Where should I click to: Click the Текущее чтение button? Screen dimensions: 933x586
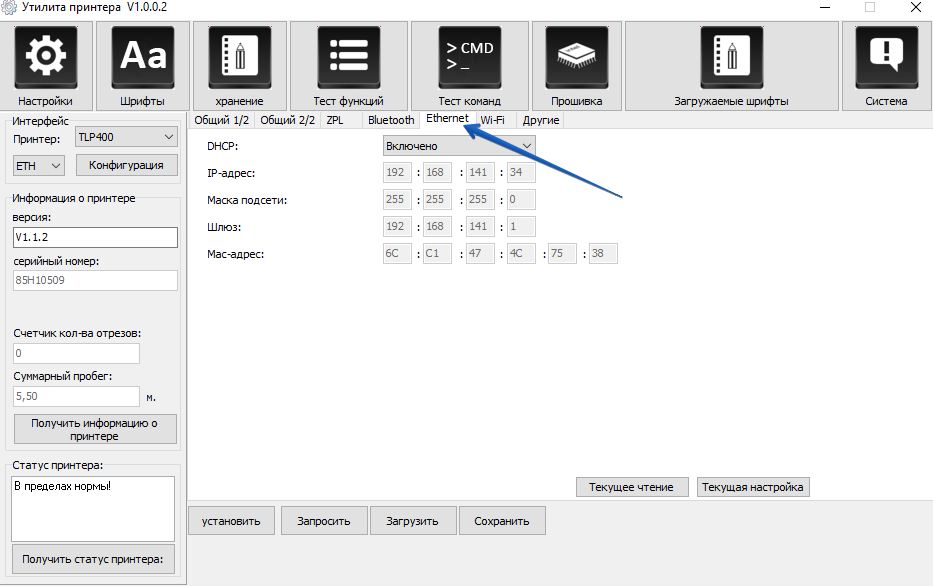631,487
